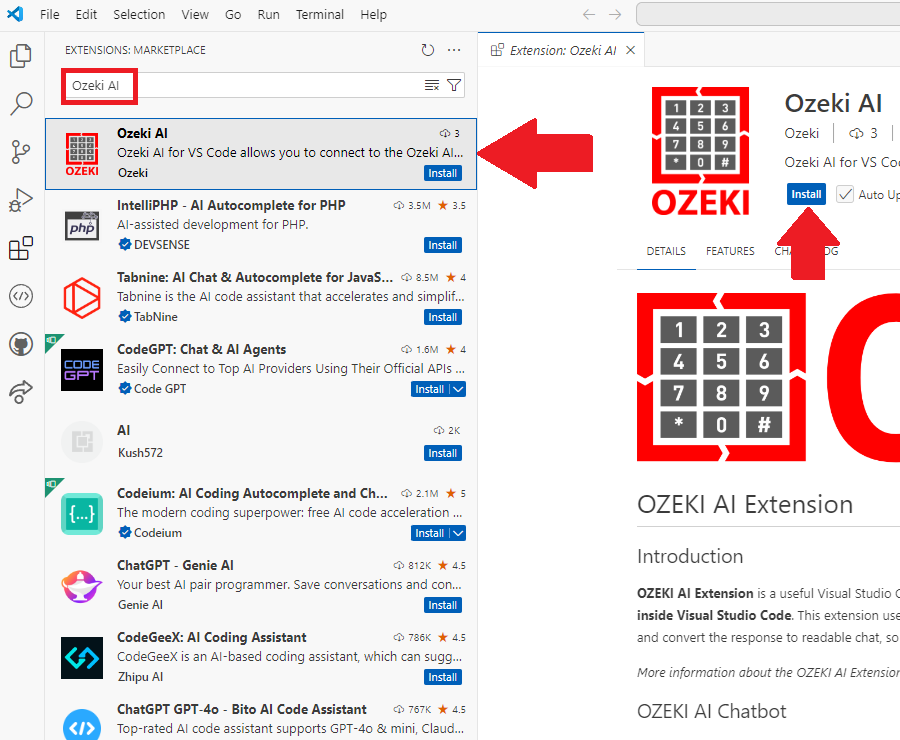900x740 pixels.
Task: Open the Remote Explorer view
Action: [21, 296]
